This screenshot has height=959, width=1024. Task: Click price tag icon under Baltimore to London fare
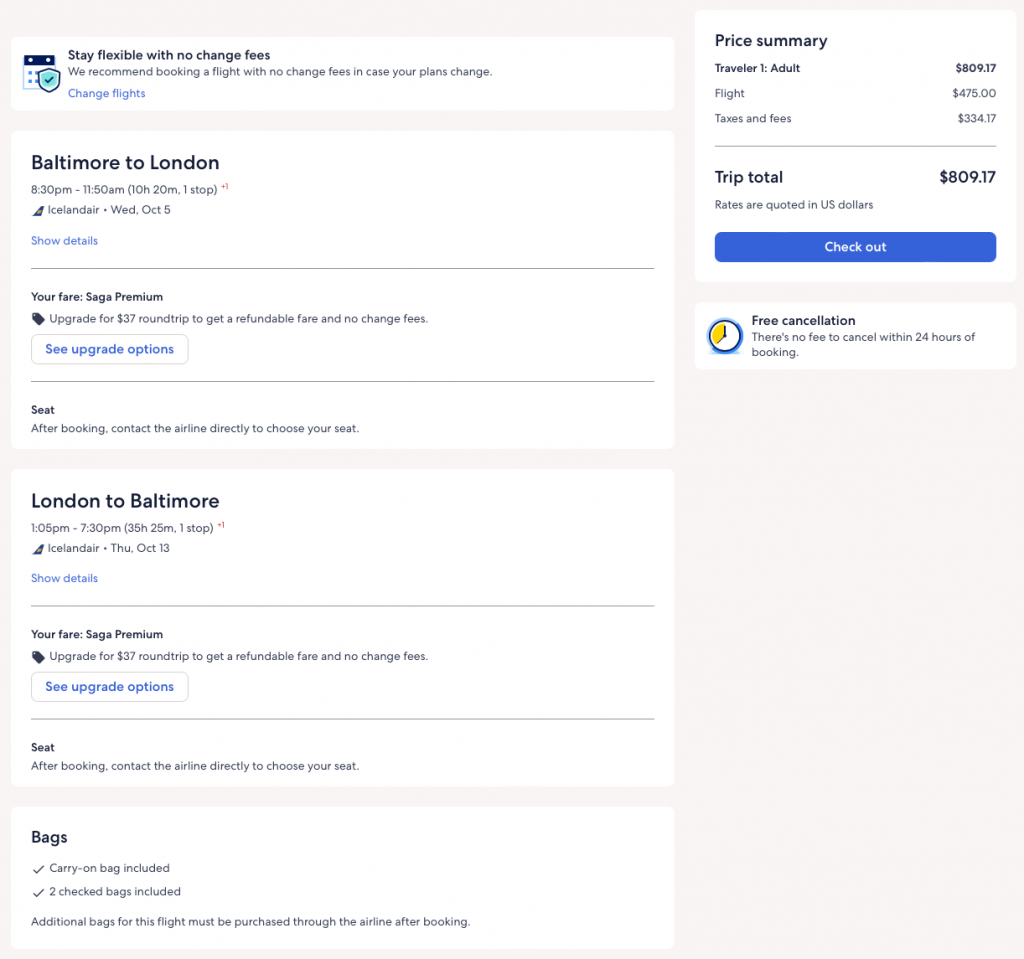click(38, 319)
